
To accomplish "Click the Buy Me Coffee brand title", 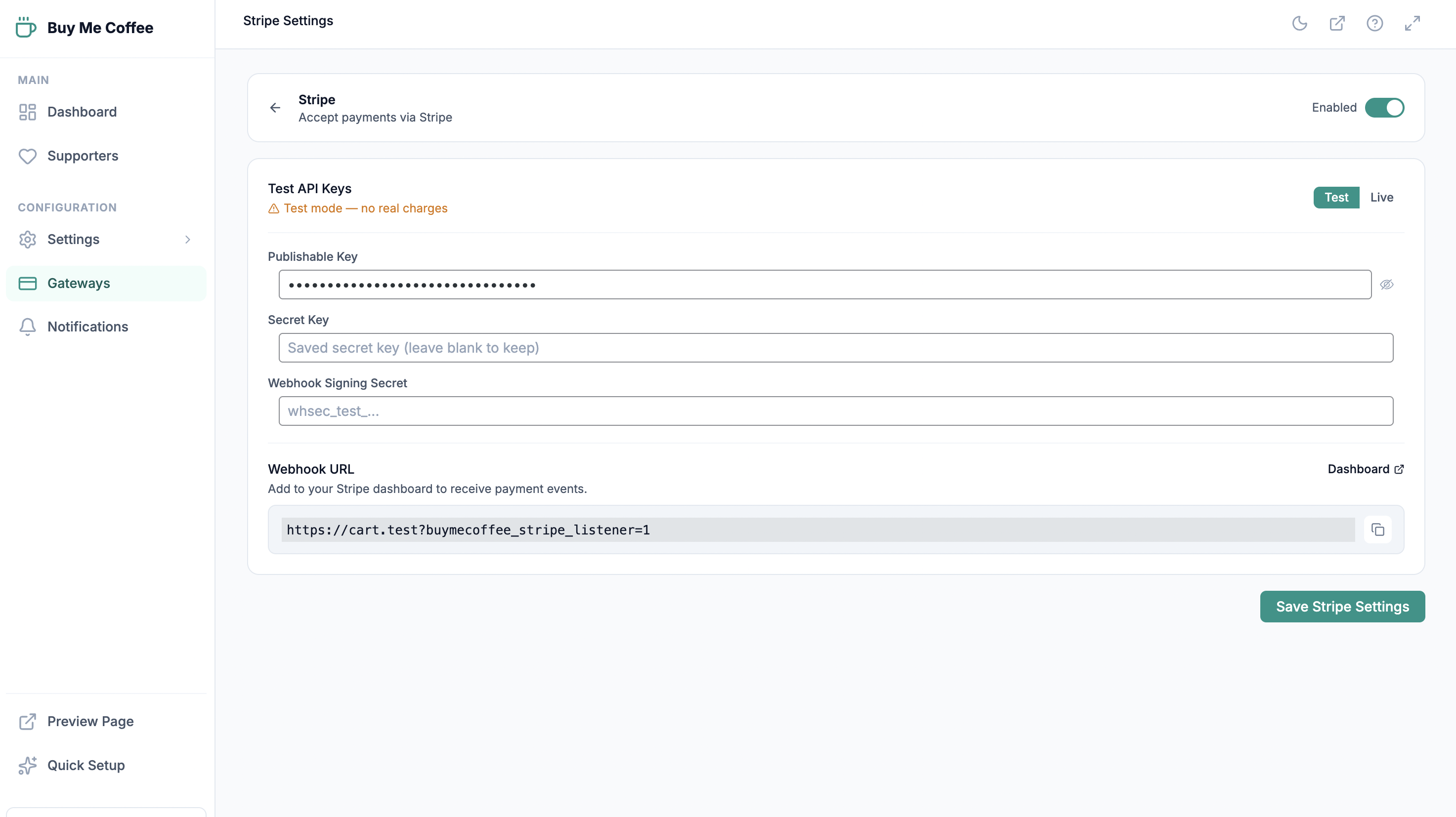I will point(100,28).
